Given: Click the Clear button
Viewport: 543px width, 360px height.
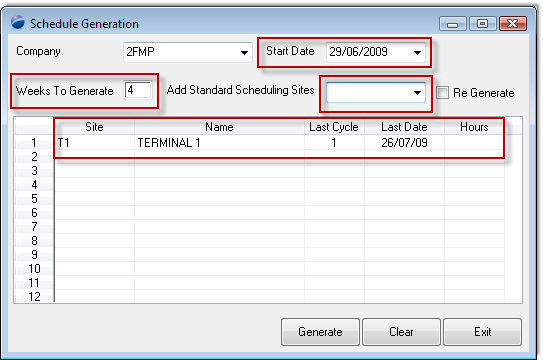Looking at the screenshot, I should point(401,332).
